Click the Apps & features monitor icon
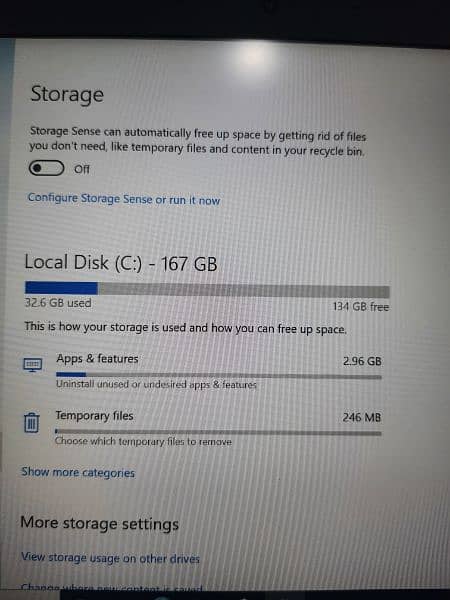Viewport: 450px width, 600px height. coord(33,365)
